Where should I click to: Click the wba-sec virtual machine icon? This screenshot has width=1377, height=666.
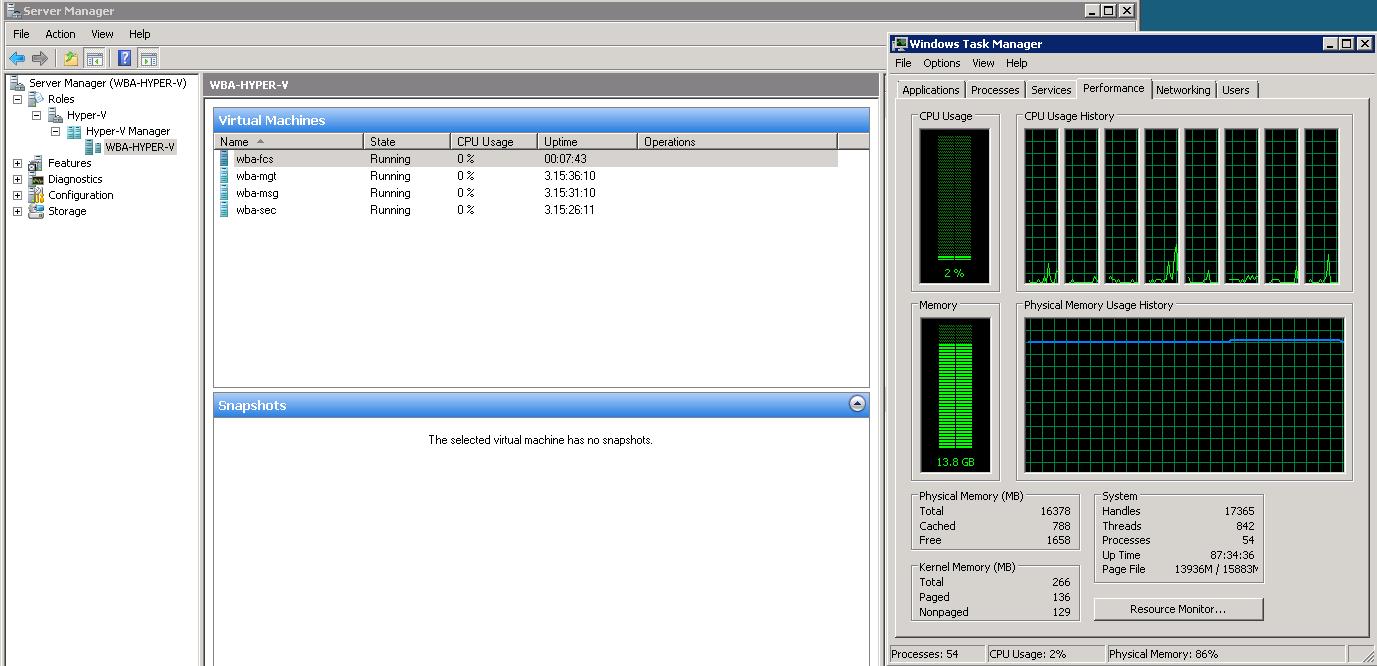click(225, 209)
